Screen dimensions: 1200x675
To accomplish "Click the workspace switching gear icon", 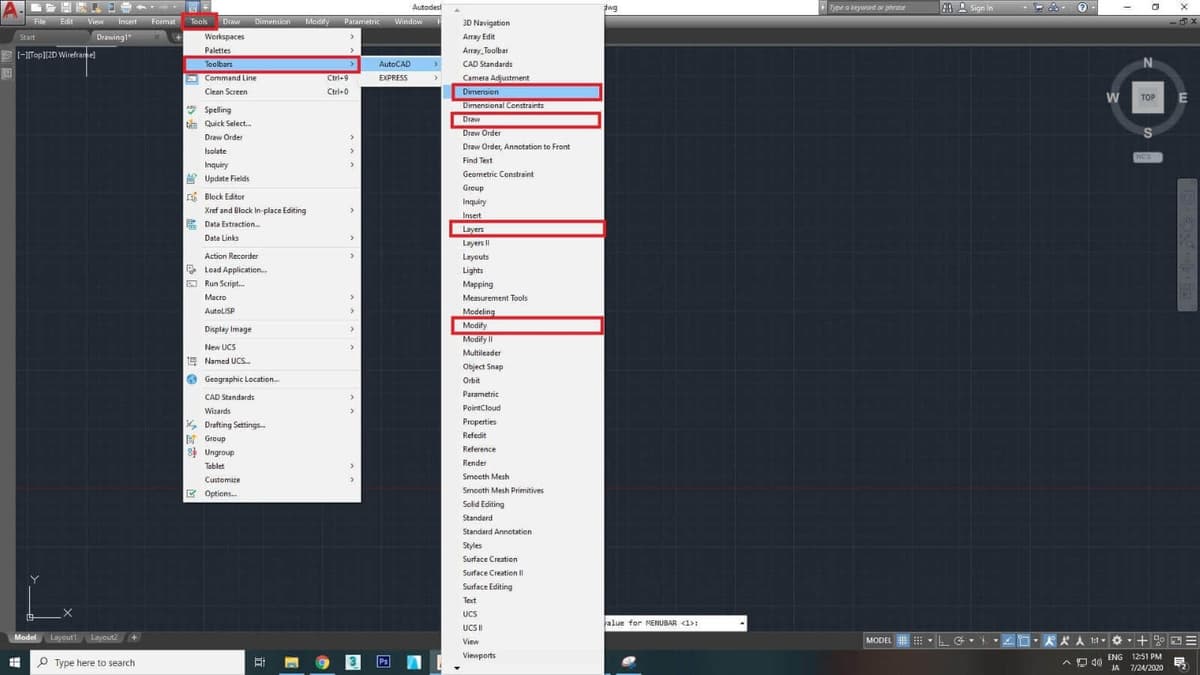I will [x=1117, y=640].
